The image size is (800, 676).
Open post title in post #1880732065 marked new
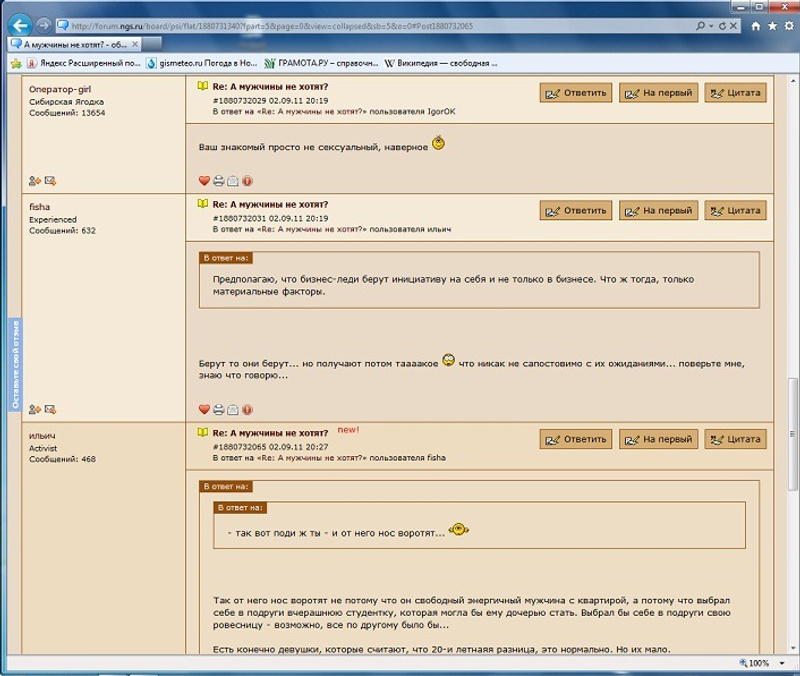(270, 433)
